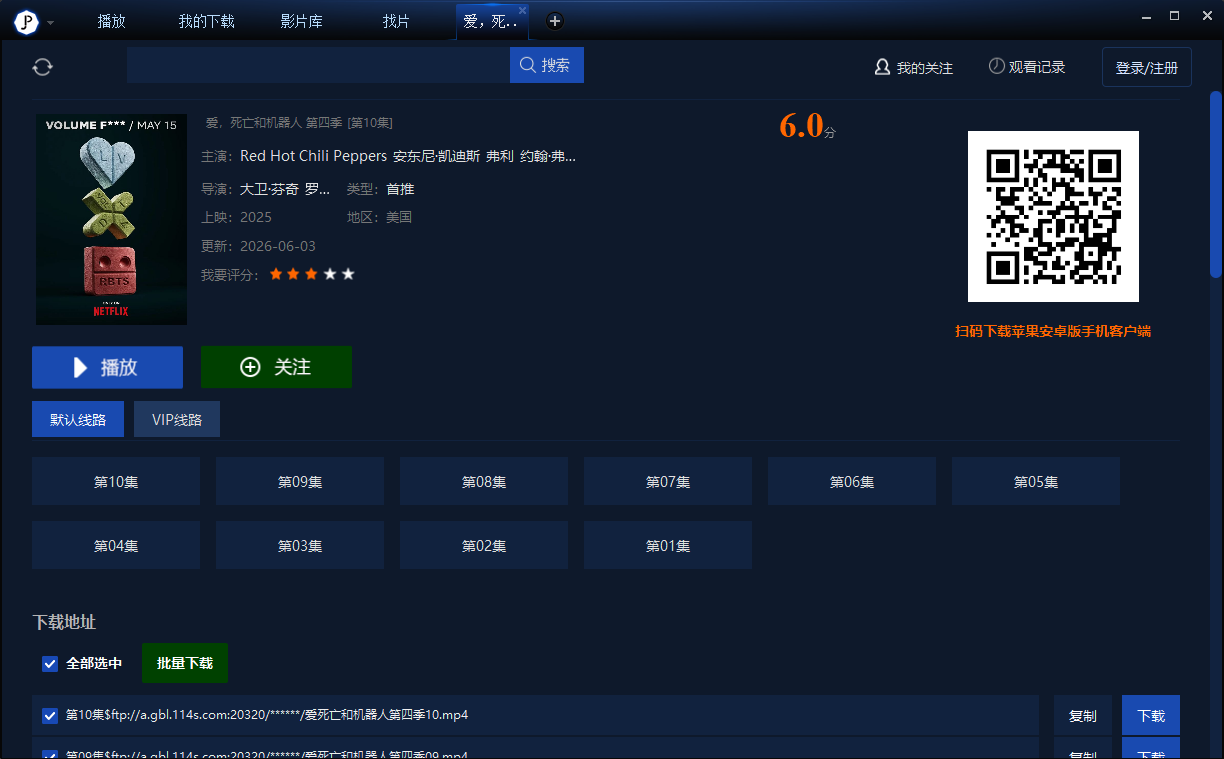The width and height of the screenshot is (1224, 759).
Task: Close the 爱，死.. tab
Action: point(522,10)
